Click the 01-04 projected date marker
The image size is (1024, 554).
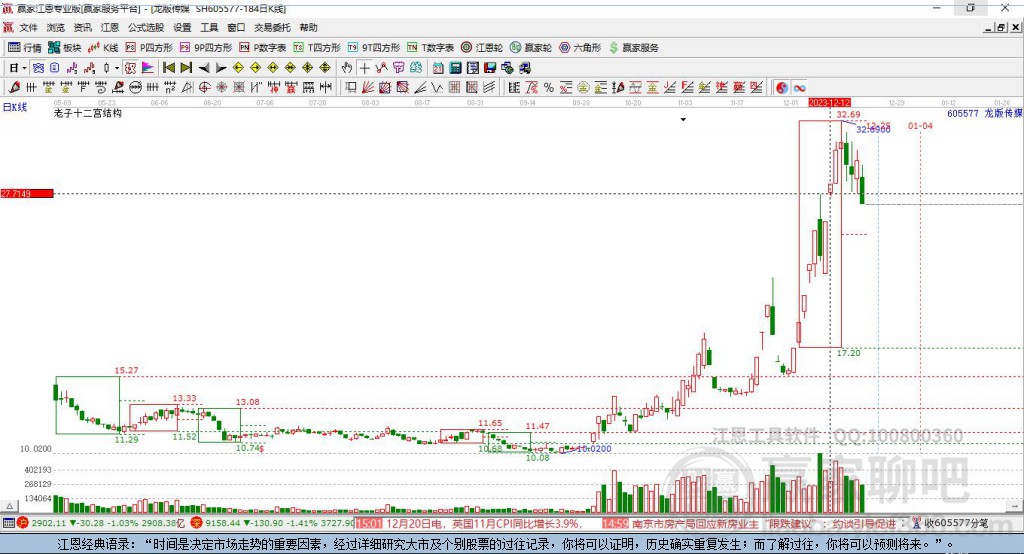[x=920, y=125]
